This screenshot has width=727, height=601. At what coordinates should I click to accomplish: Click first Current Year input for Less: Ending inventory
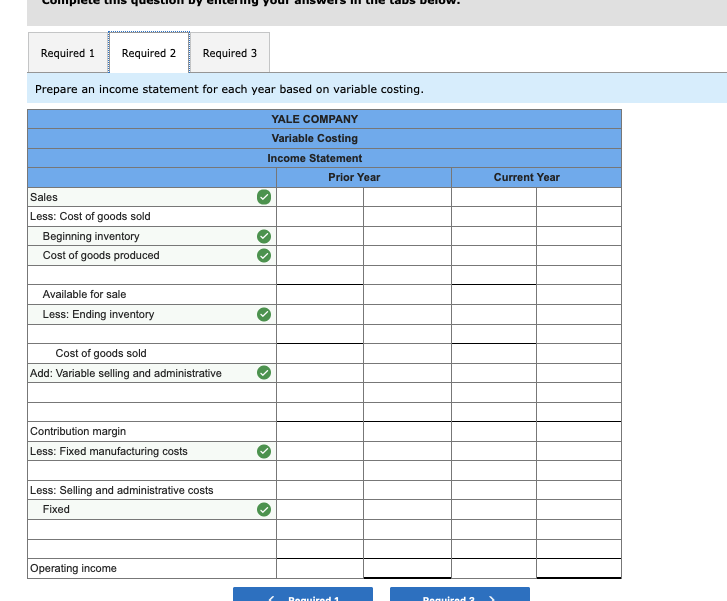[494, 314]
